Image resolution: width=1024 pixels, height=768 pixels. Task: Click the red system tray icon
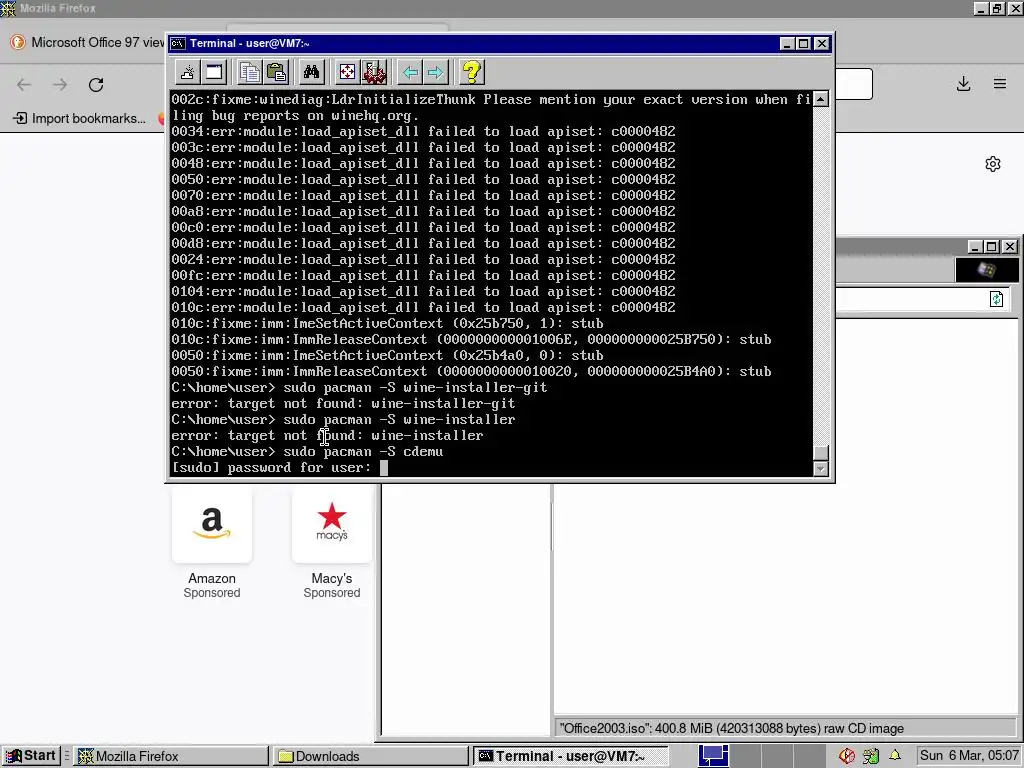point(847,756)
